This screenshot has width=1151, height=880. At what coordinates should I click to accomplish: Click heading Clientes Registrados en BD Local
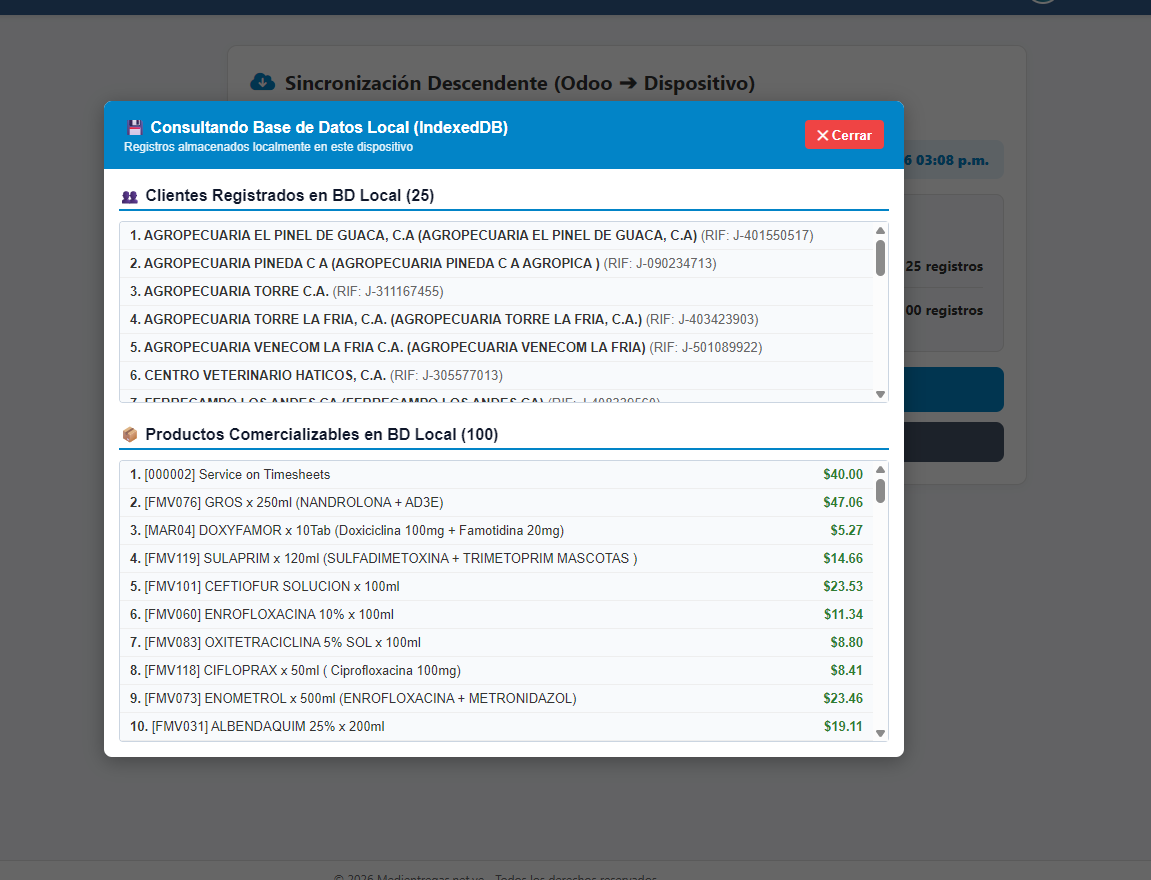tap(289, 196)
